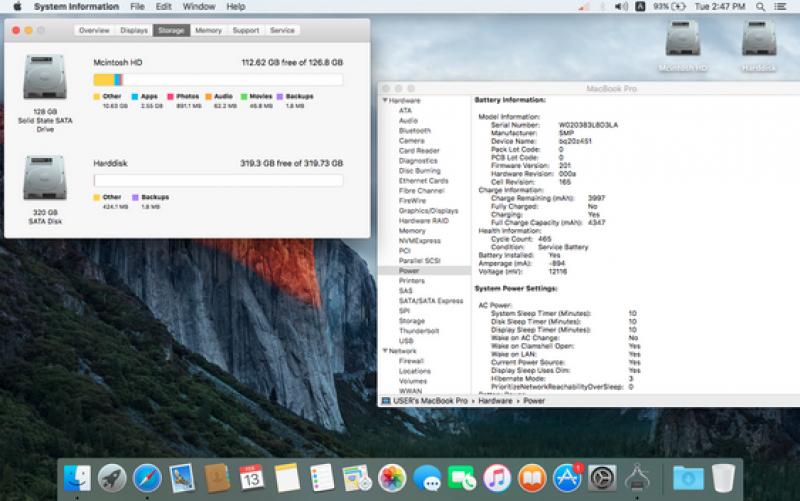The width and height of the screenshot is (800, 501).
Task: Click the 320 GB SATA Disk icon
Action: (x=45, y=178)
